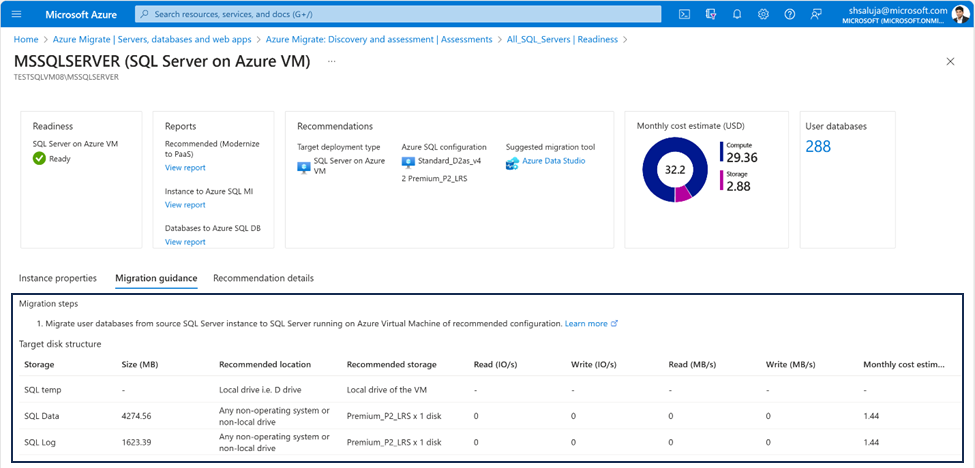
Task: View report for Databases to Azure SQL DB
Action: 185,242
